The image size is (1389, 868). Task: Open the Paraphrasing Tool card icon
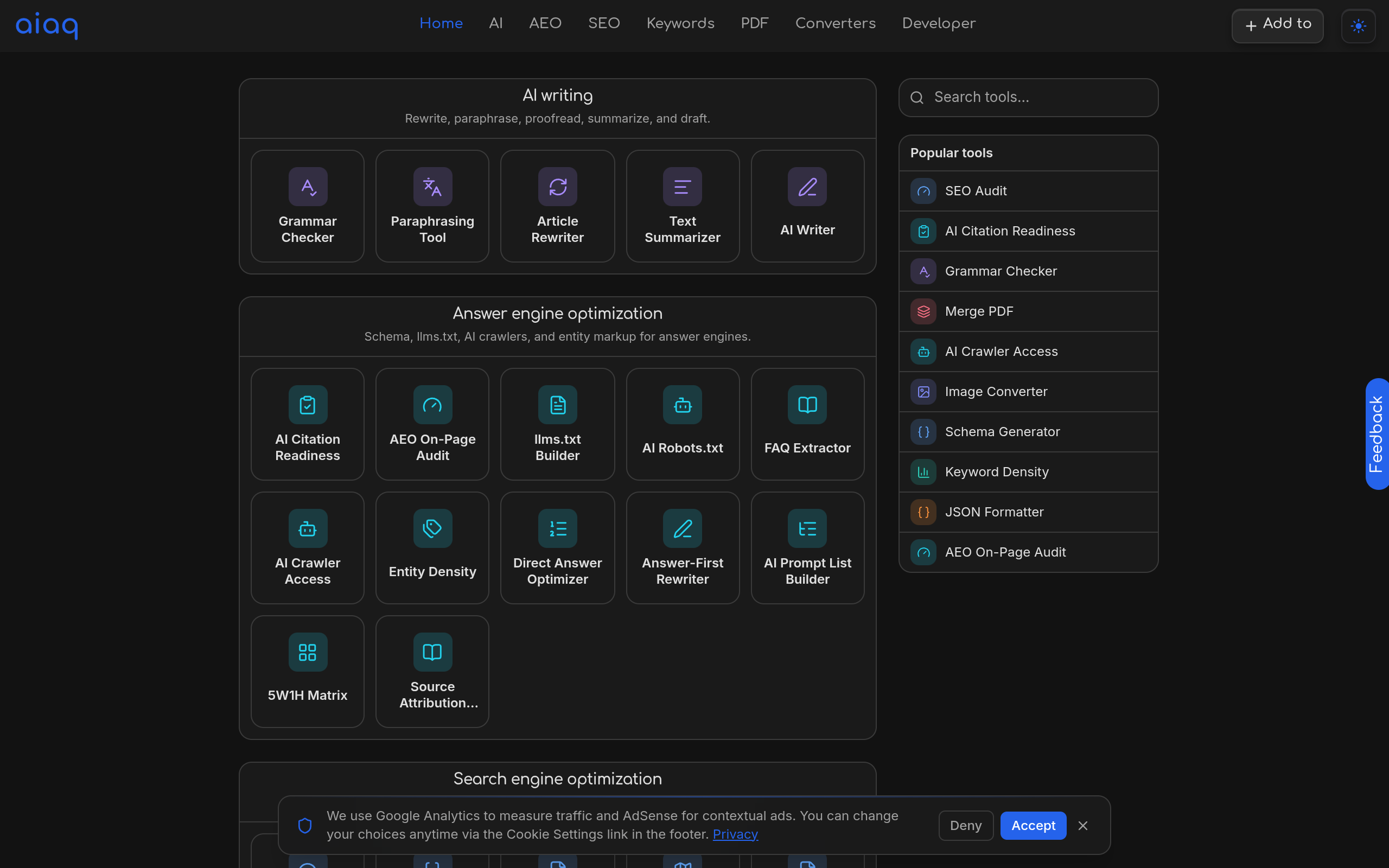point(432,187)
